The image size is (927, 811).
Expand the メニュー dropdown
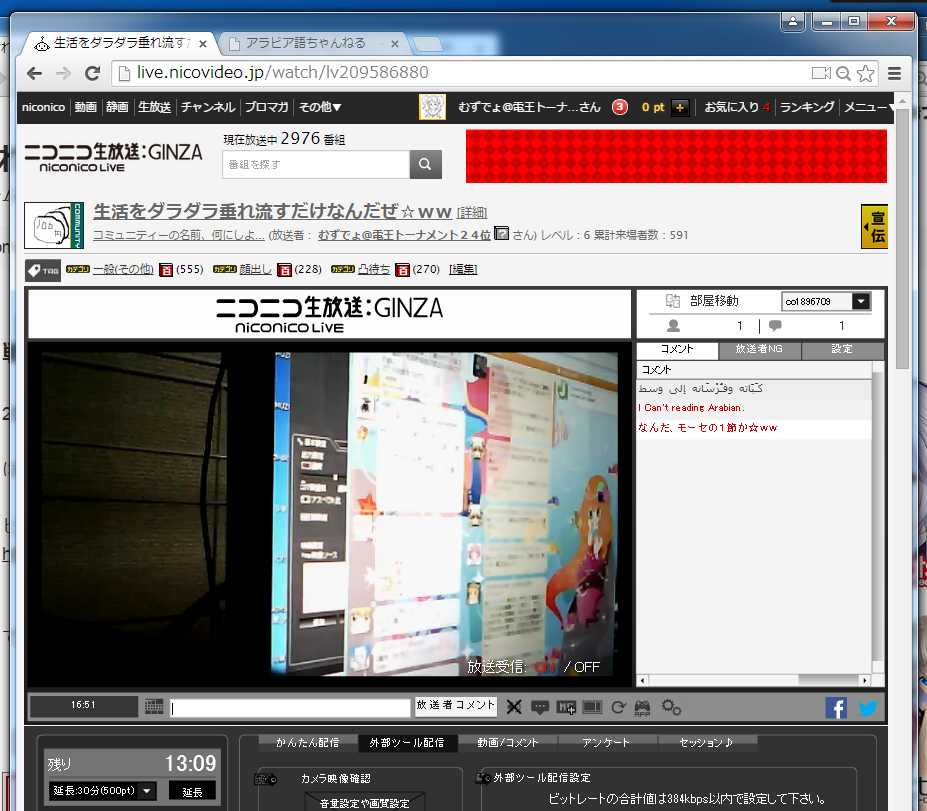point(869,107)
